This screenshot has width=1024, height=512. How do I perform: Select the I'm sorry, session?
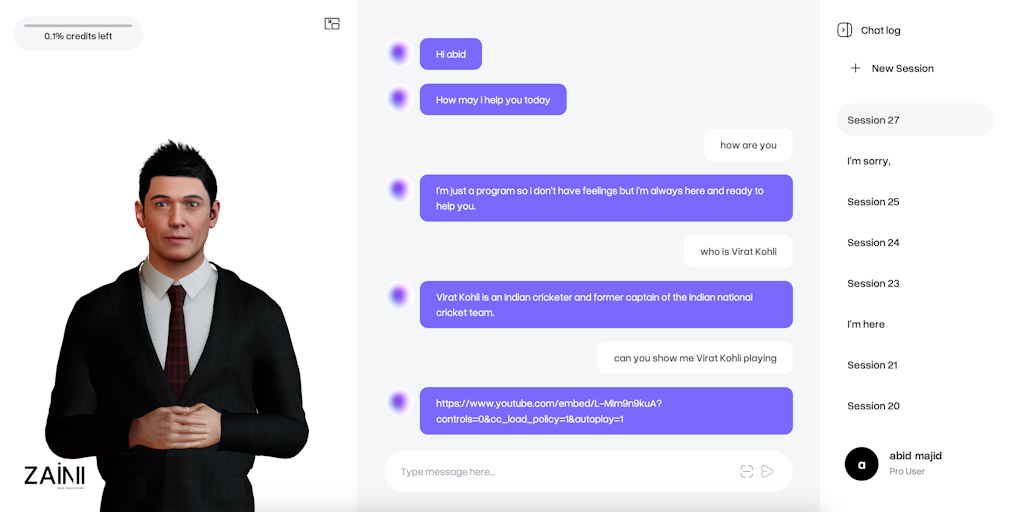pos(914,161)
